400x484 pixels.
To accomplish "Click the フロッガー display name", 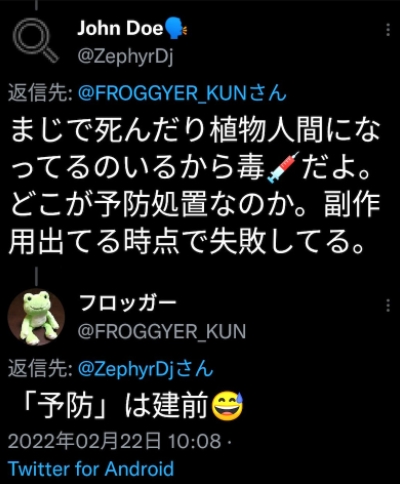I will pyautogui.click(x=128, y=303).
